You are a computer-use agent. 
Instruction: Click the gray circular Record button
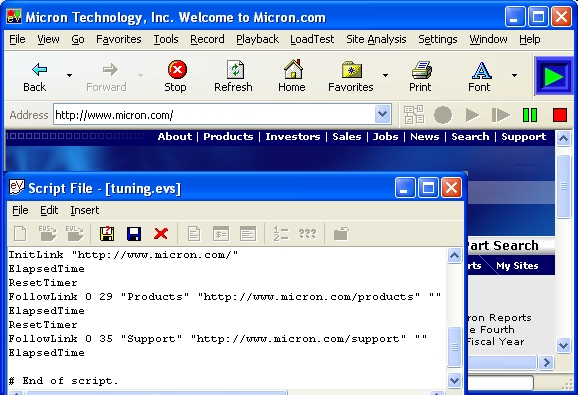pyautogui.click(x=443, y=115)
